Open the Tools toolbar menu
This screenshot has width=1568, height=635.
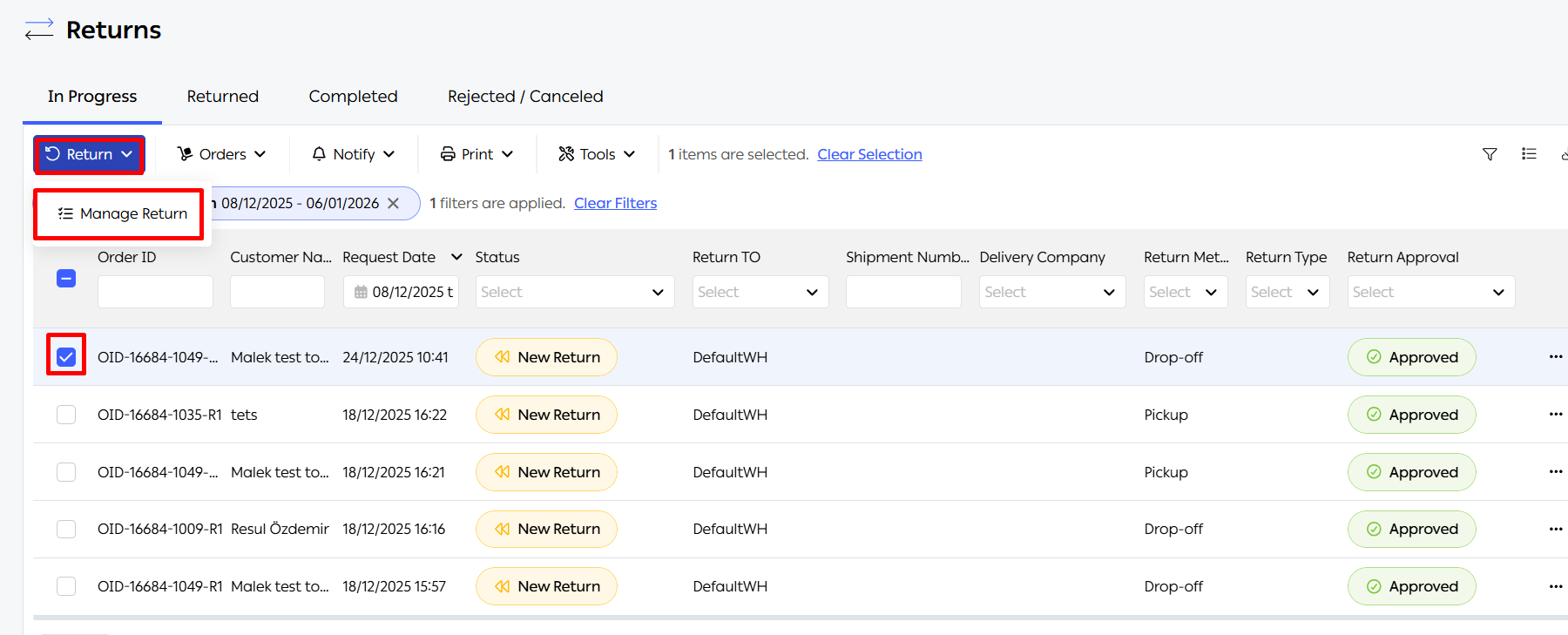597,154
